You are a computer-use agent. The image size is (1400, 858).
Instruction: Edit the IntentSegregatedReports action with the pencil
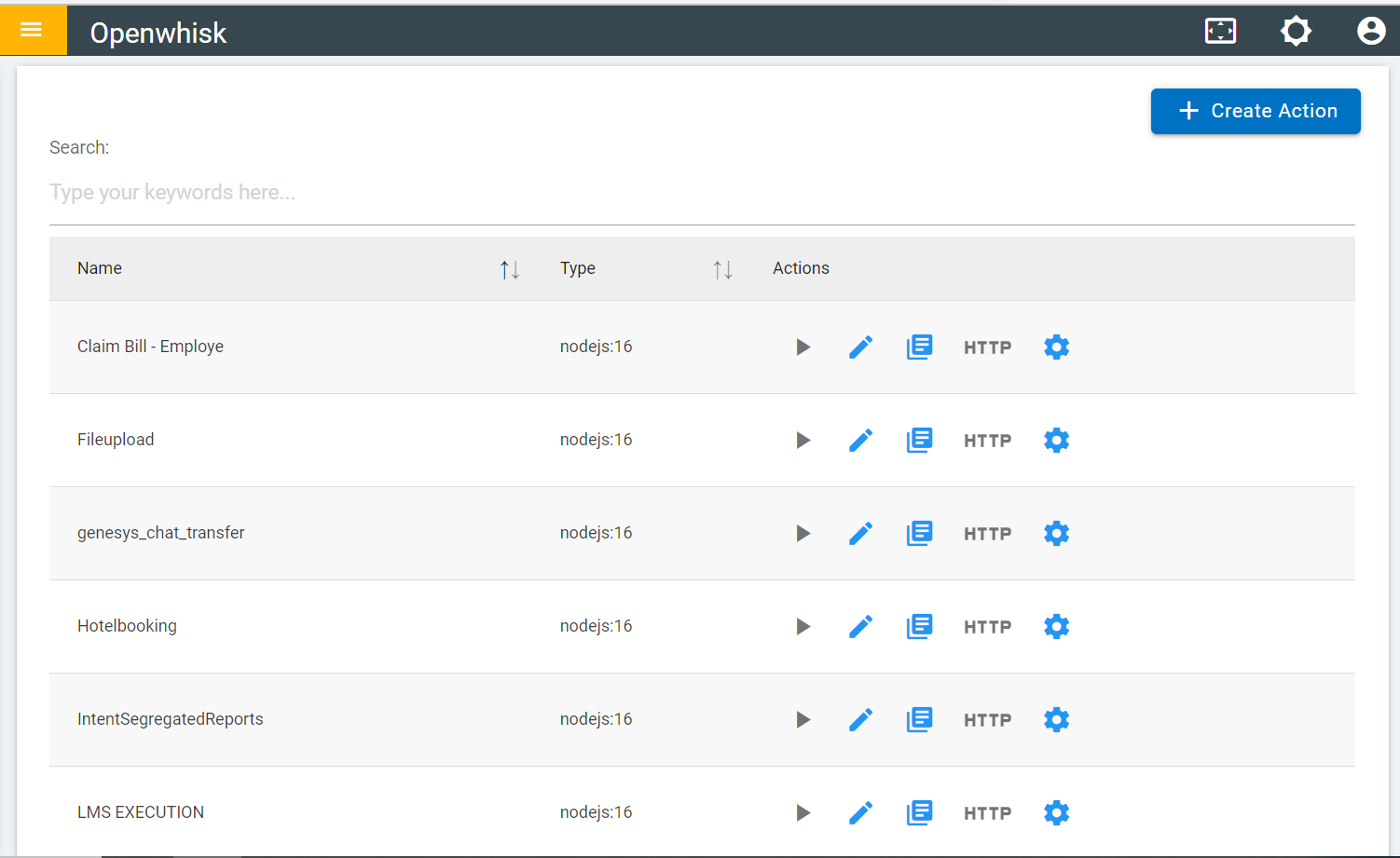pos(861,720)
